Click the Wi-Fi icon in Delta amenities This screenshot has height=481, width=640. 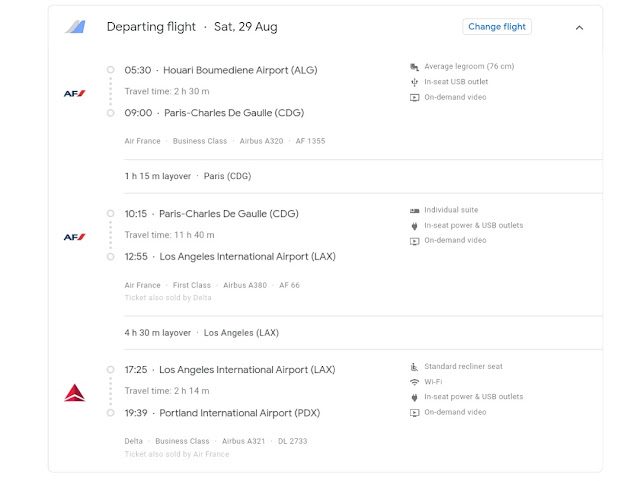tap(414, 382)
